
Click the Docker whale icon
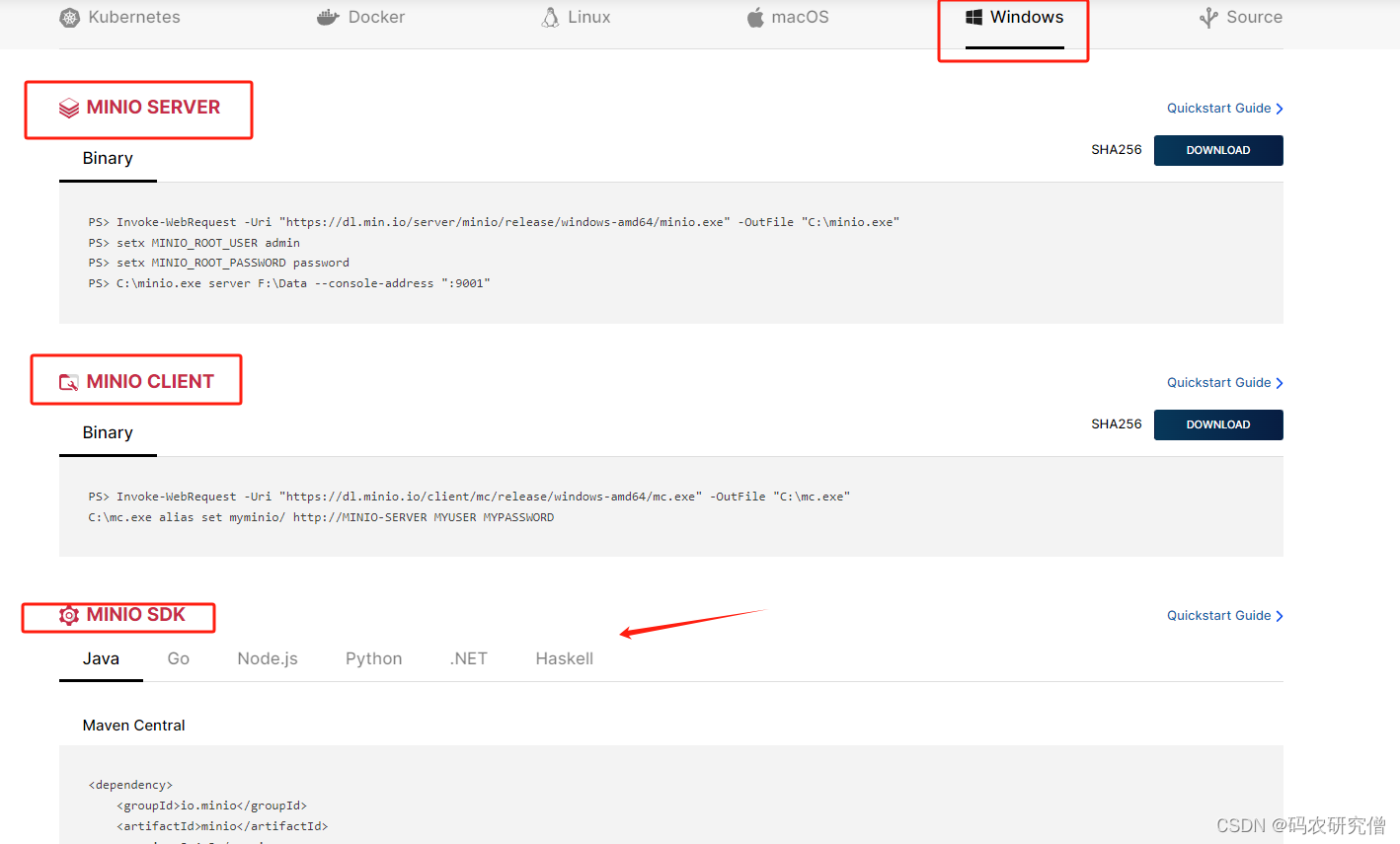coord(328,18)
